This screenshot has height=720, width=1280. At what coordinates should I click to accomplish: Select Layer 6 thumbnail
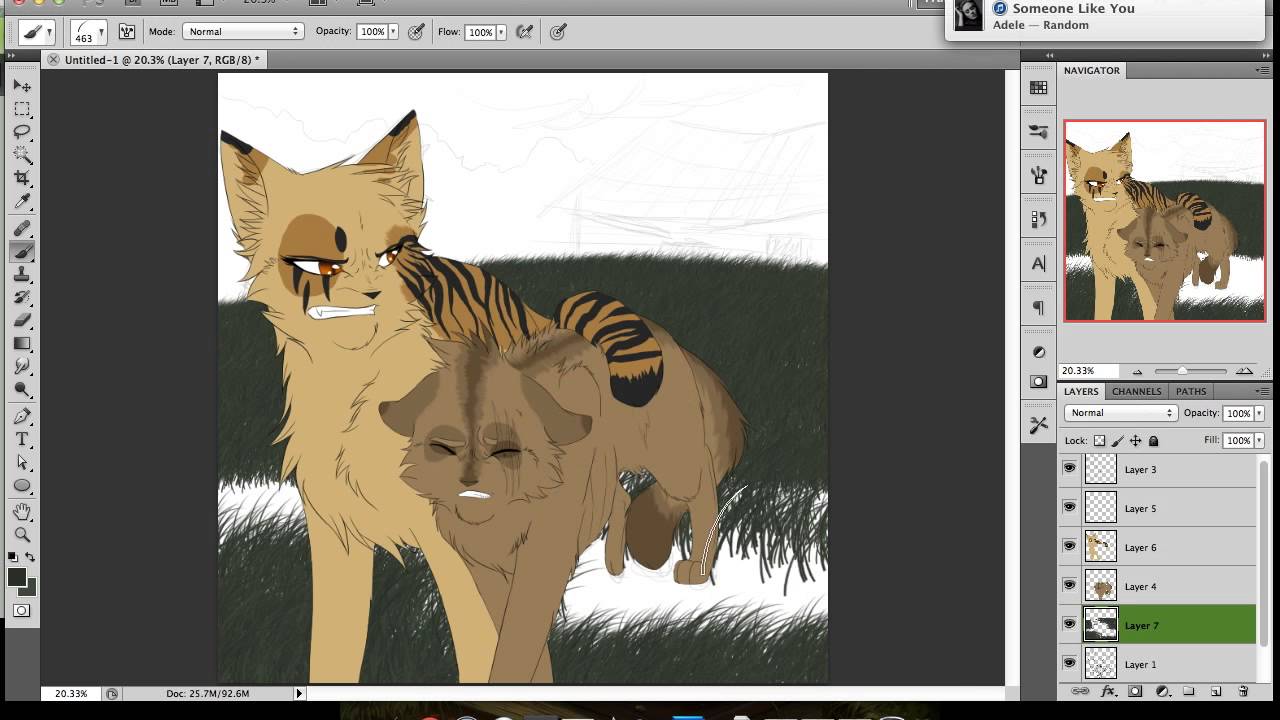point(1101,546)
